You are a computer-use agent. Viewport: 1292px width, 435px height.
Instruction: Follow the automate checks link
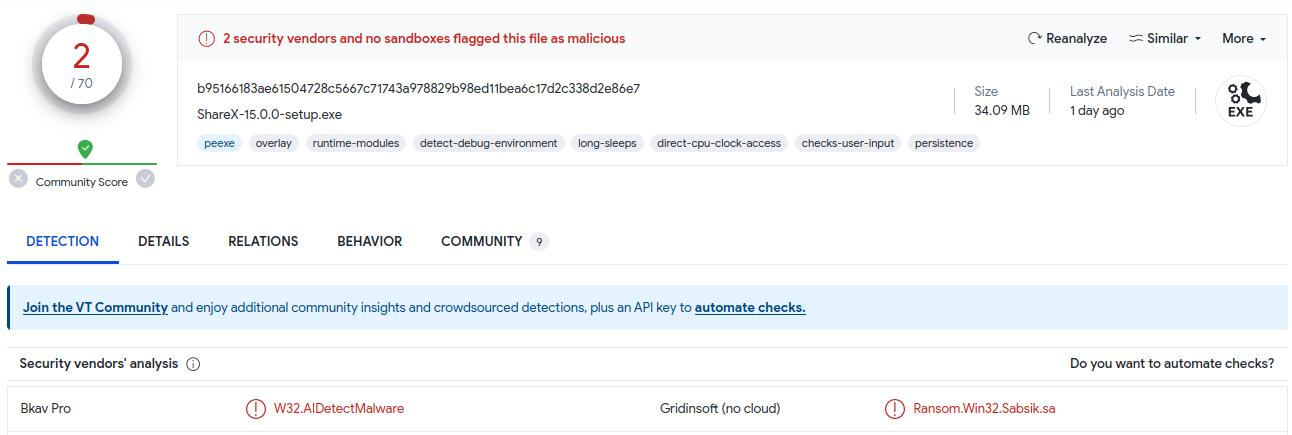(x=749, y=308)
